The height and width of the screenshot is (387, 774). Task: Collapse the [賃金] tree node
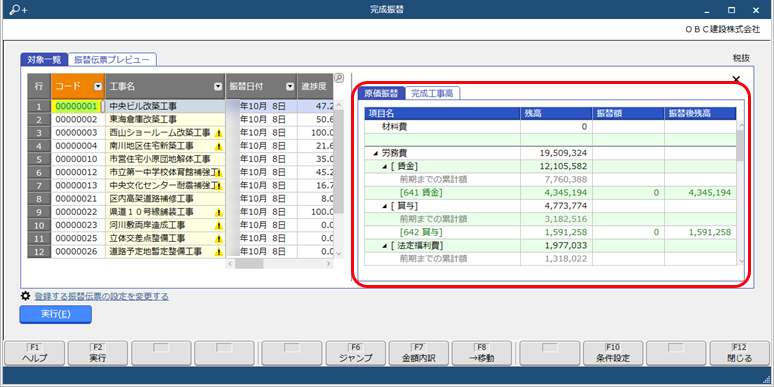(385, 166)
